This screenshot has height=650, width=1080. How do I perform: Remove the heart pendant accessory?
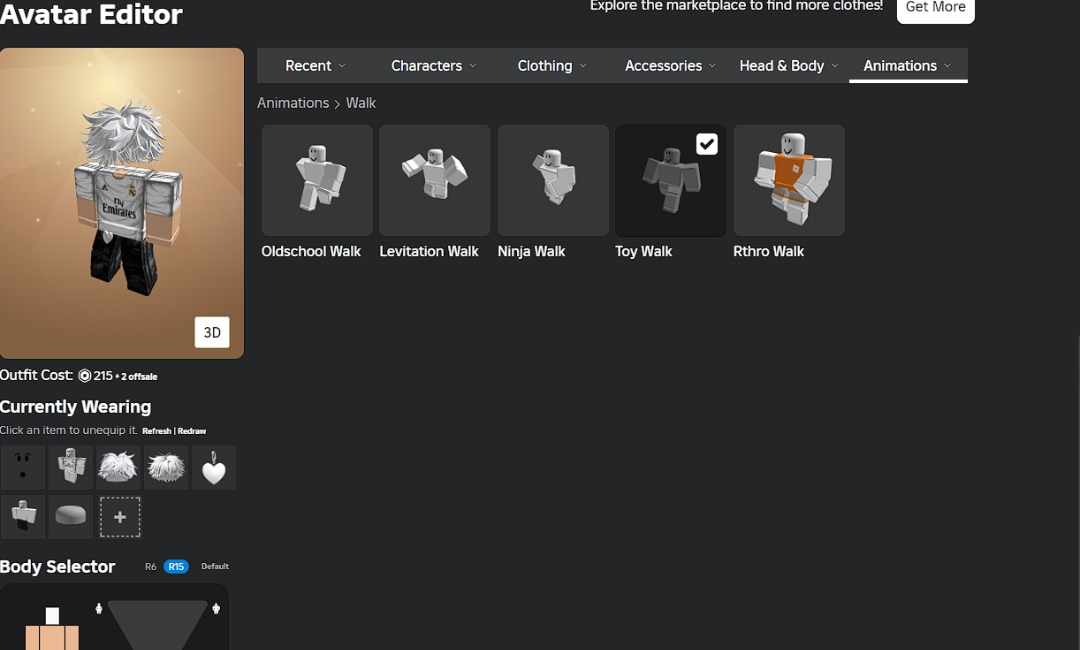213,467
